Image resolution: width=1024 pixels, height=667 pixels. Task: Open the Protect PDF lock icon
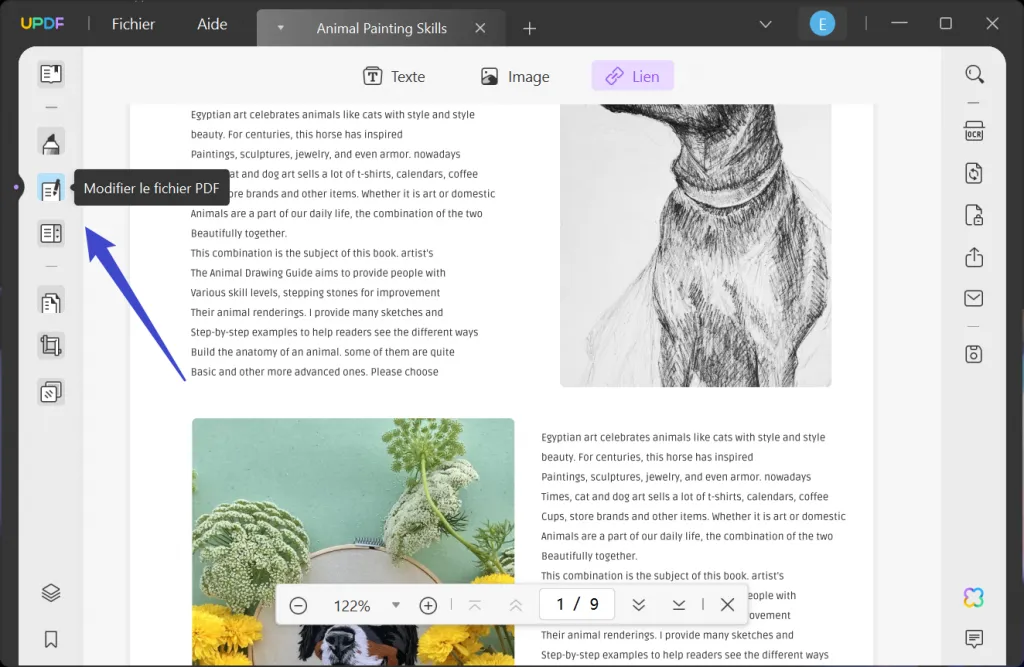pyautogui.click(x=974, y=215)
